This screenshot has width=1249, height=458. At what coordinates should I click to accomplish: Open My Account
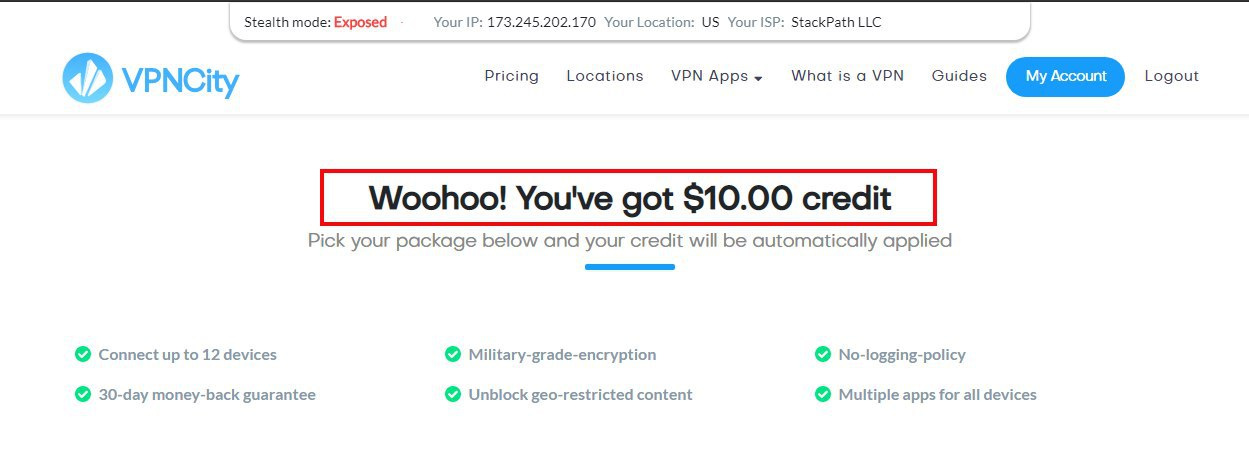[x=1065, y=77]
